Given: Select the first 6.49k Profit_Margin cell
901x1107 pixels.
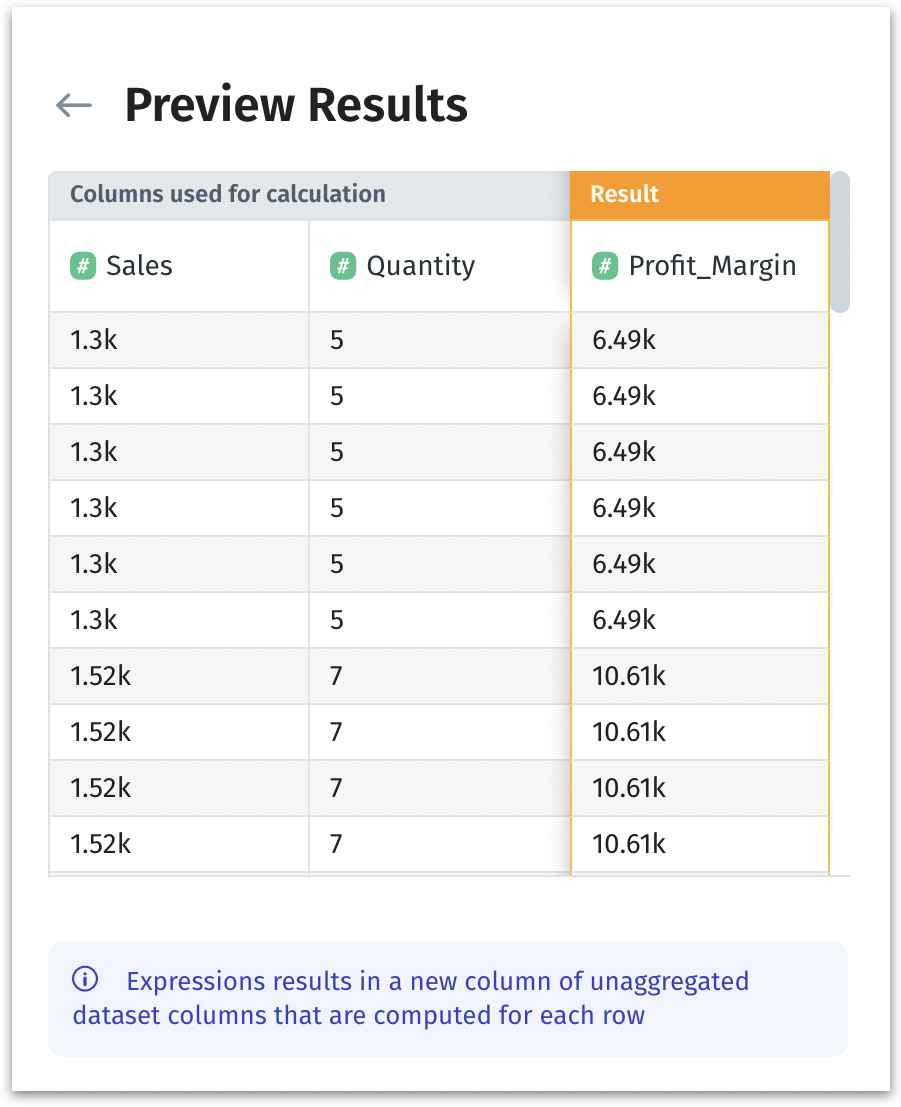Looking at the screenshot, I should point(624,340).
